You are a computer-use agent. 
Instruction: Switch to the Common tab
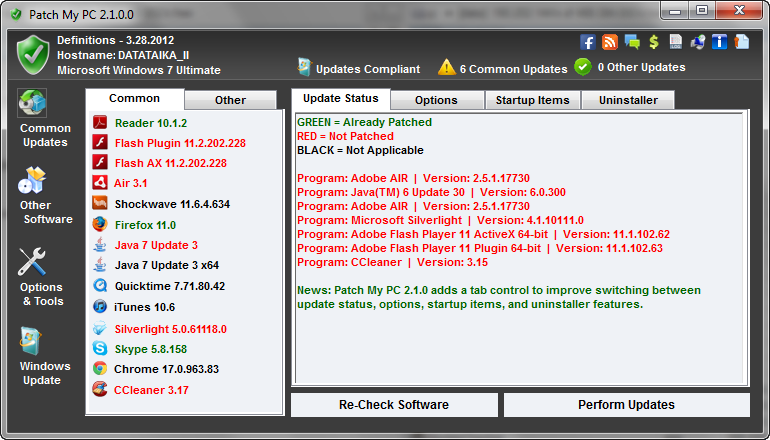click(135, 98)
